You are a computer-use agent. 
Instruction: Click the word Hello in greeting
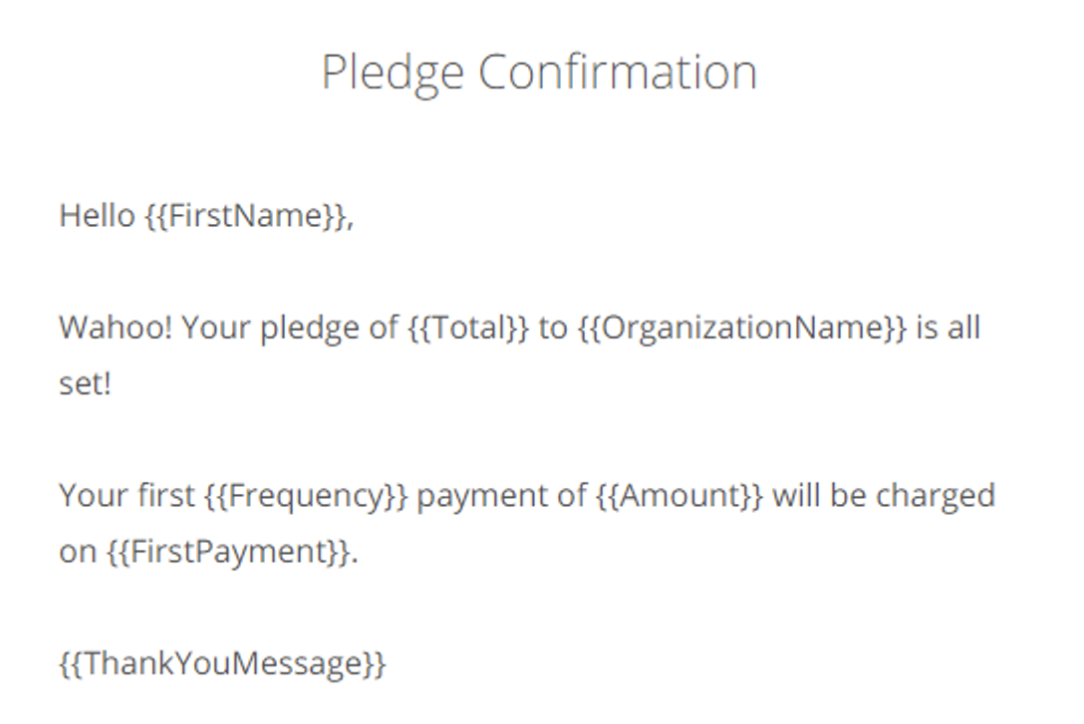pyautogui.click(x=97, y=215)
